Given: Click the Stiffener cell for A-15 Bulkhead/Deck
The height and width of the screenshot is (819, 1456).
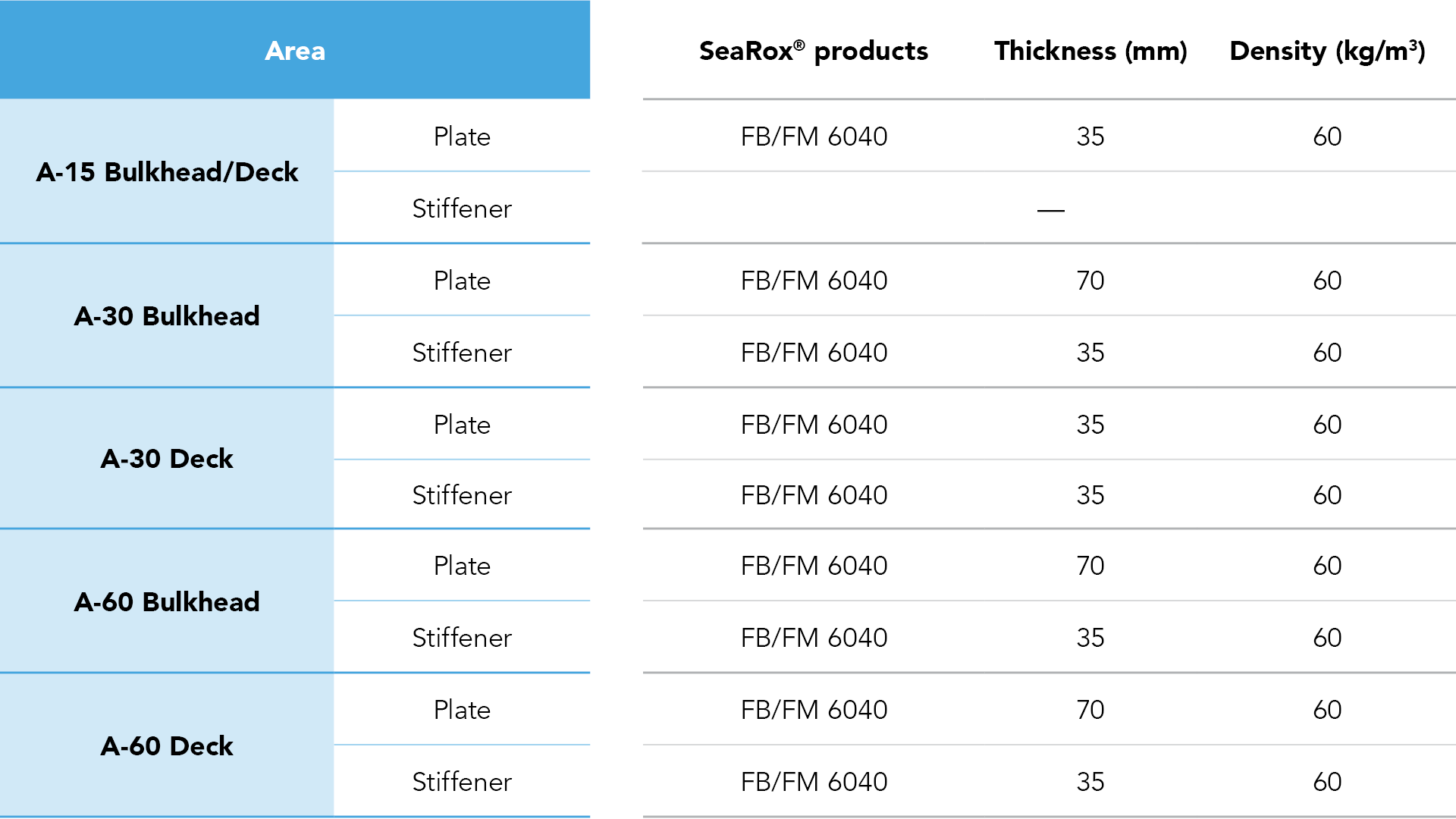Looking at the screenshot, I should click(462, 209).
